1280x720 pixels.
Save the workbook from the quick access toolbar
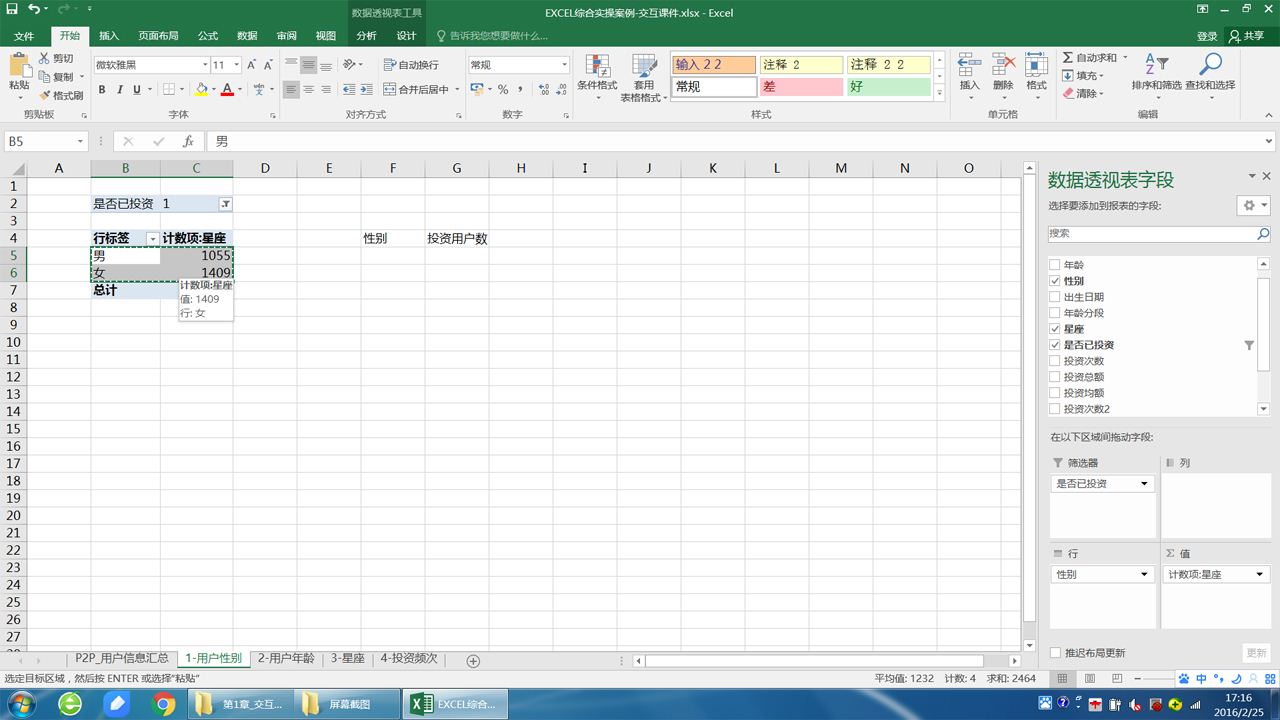pos(12,10)
